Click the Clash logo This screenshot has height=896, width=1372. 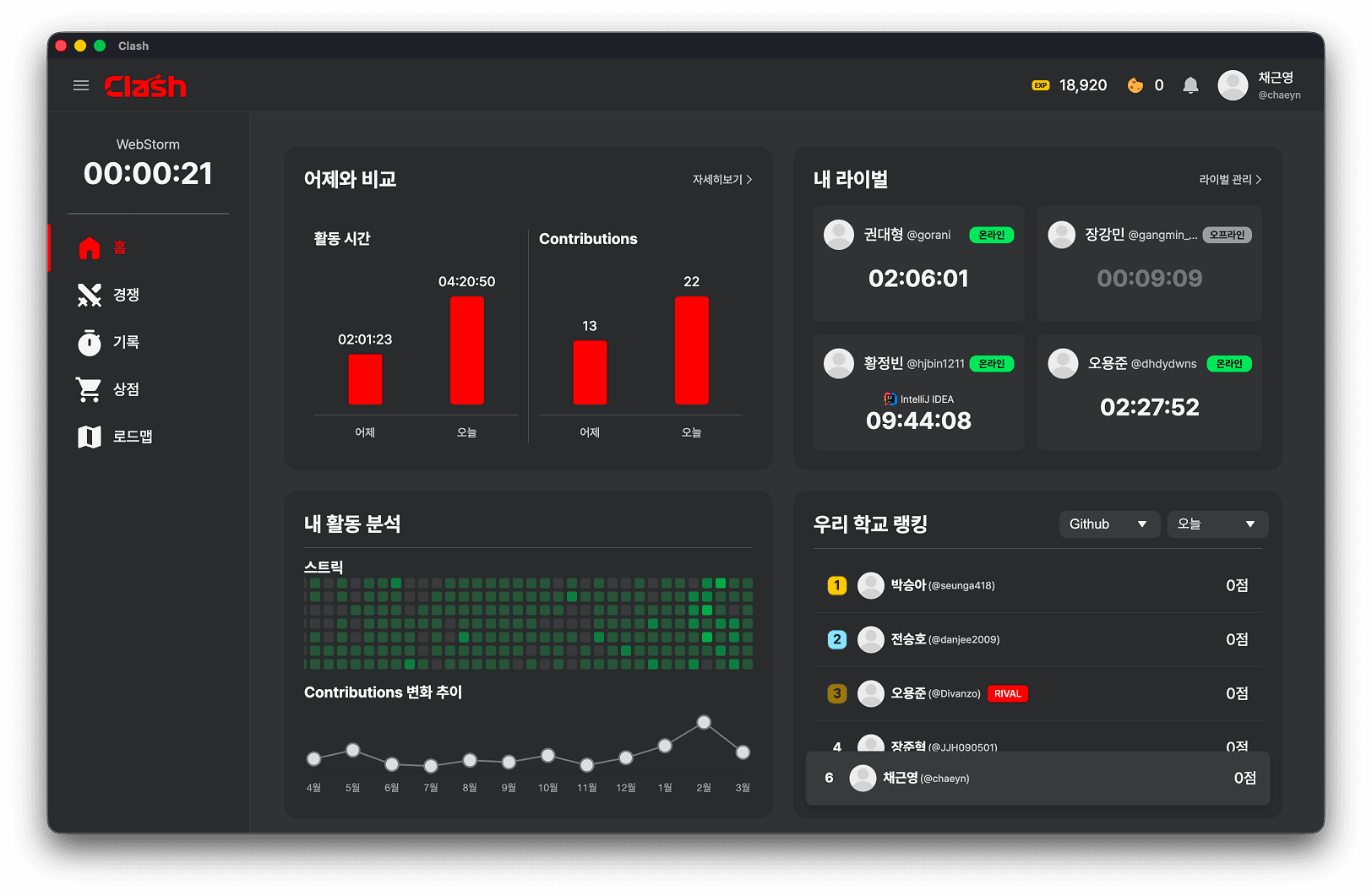(x=145, y=86)
